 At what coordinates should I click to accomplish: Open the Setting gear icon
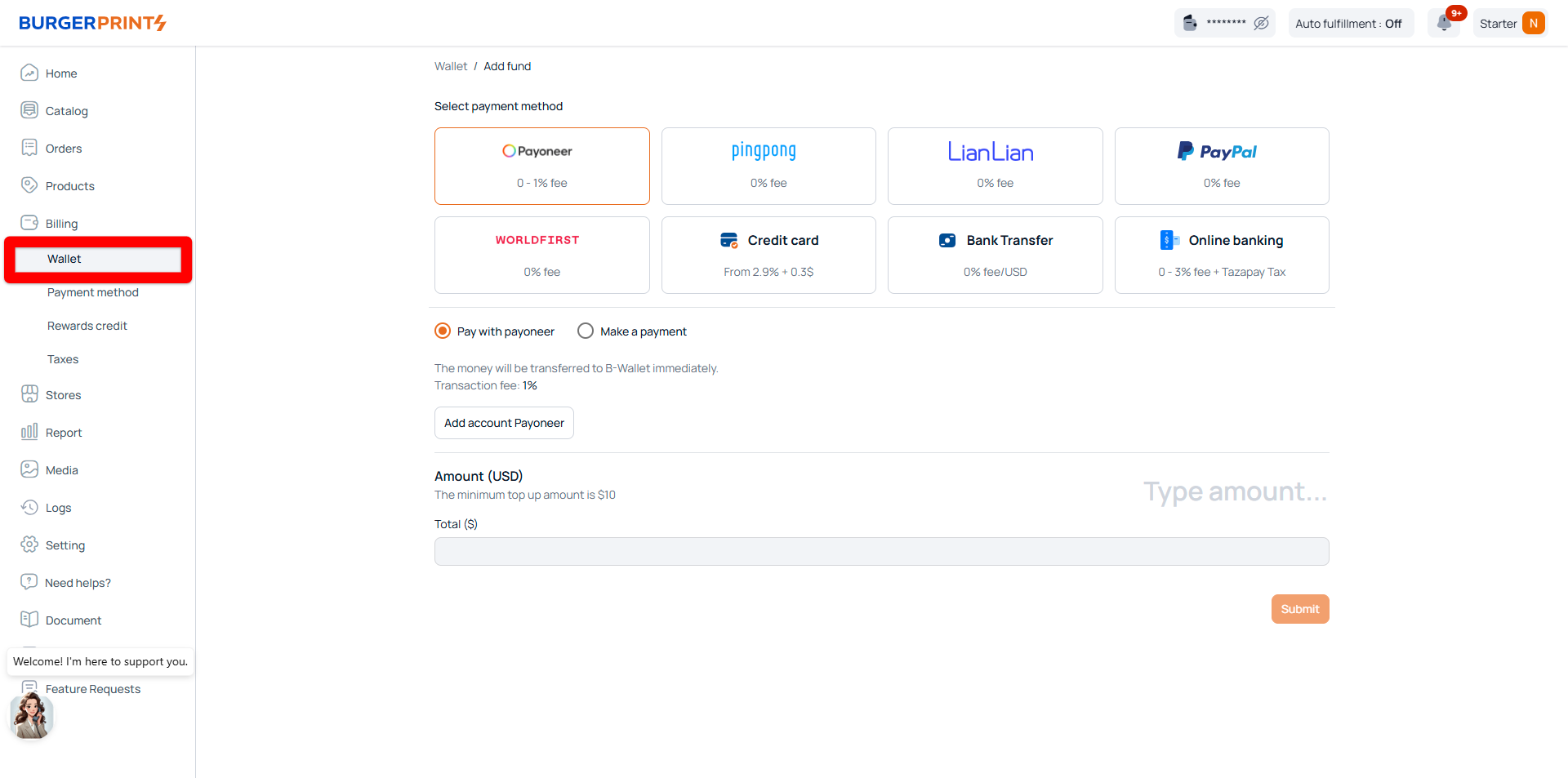click(29, 545)
